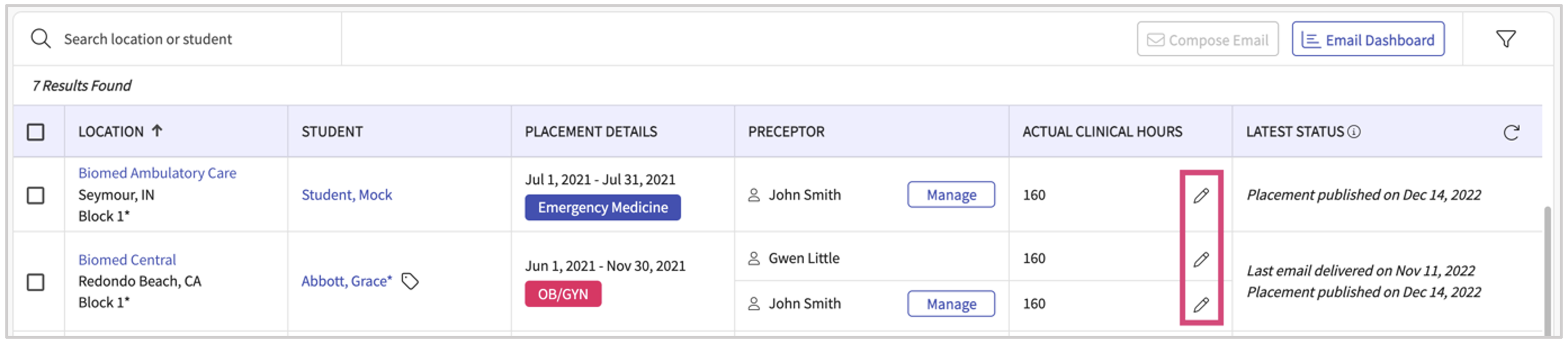This screenshot has height=344, width=1568.
Task: Click the Compose Email button
Action: (1207, 40)
